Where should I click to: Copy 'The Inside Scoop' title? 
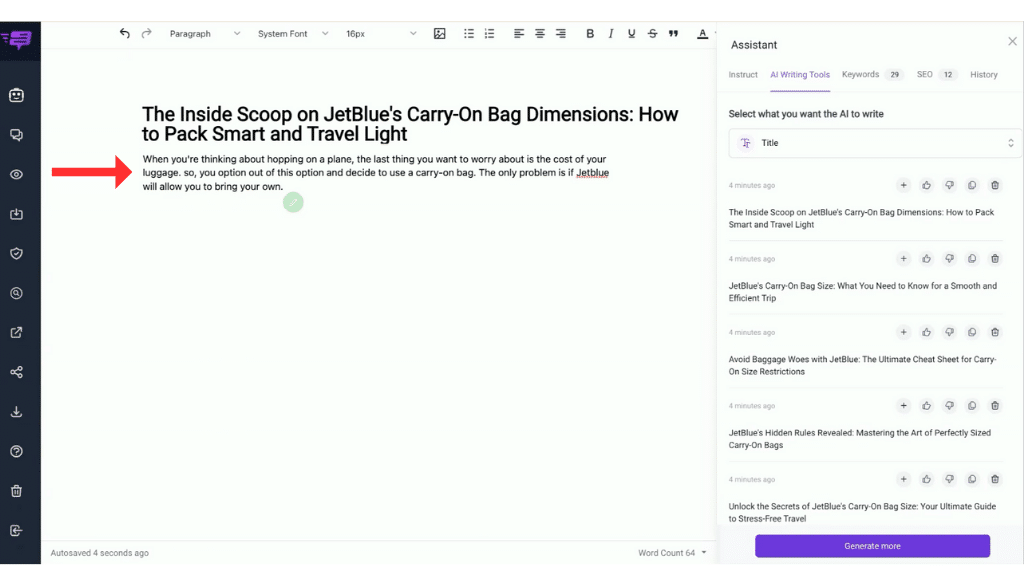pos(972,185)
